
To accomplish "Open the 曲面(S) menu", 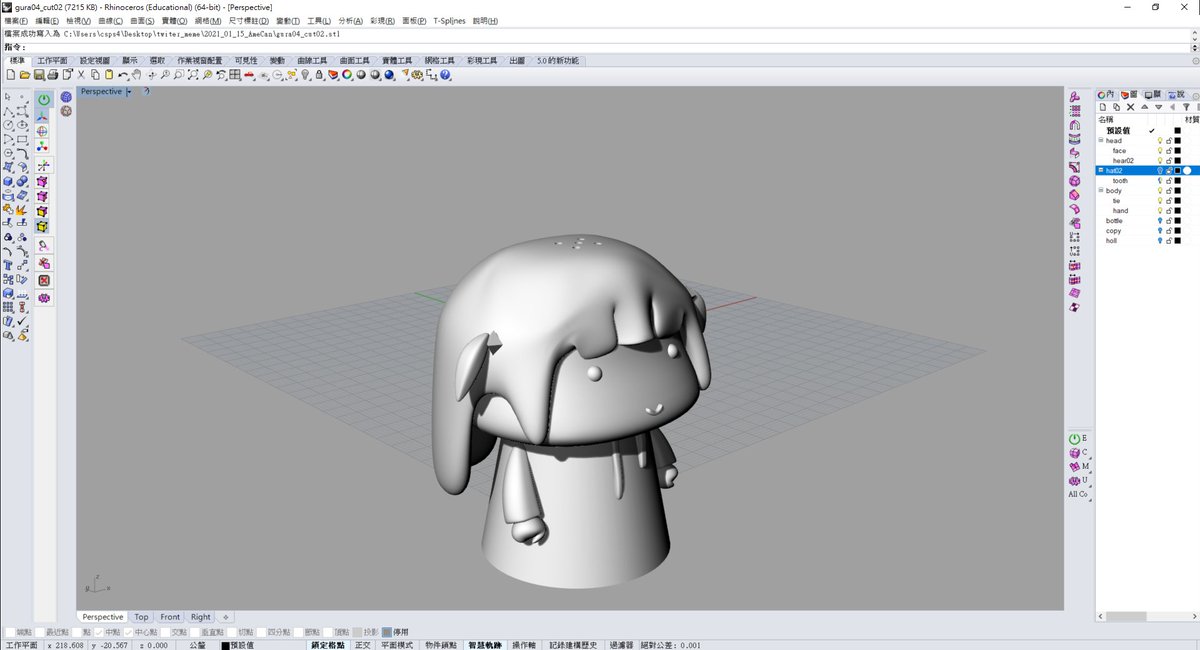I will click(x=141, y=20).
